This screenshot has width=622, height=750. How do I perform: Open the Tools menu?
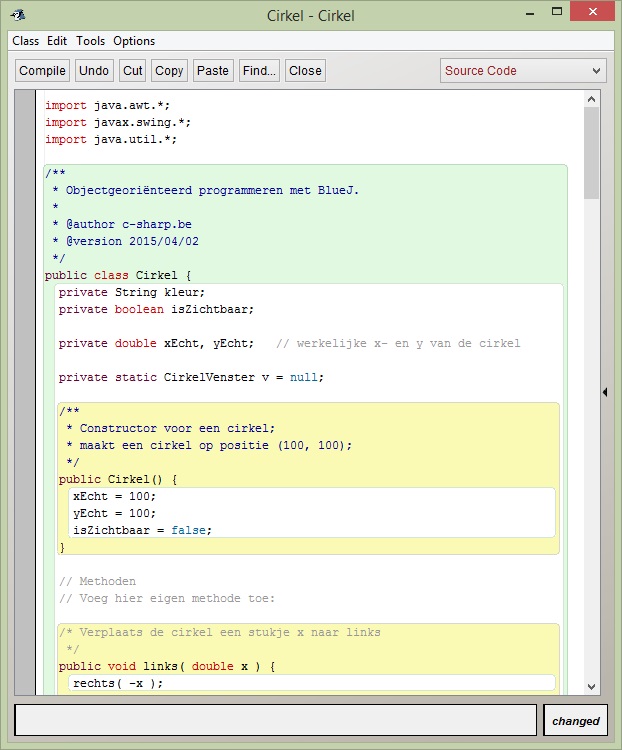click(x=90, y=41)
